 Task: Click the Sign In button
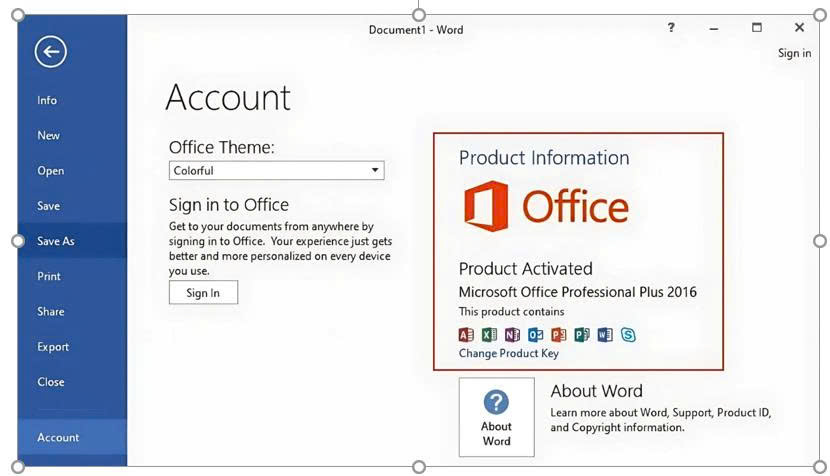click(203, 292)
